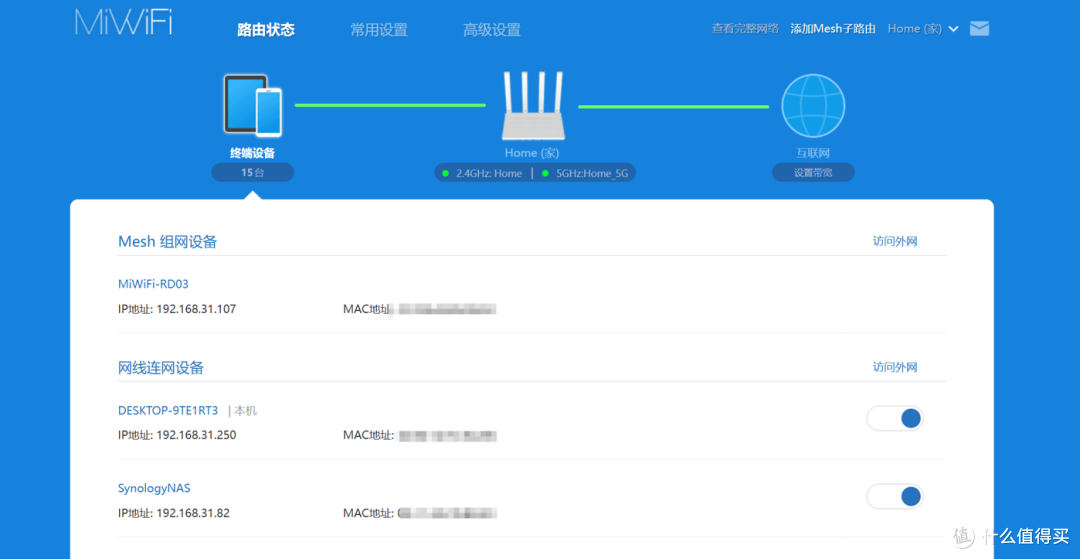The height and width of the screenshot is (559, 1080).
Task: Click the terminal devices tablet-phone icon
Action: (253, 105)
